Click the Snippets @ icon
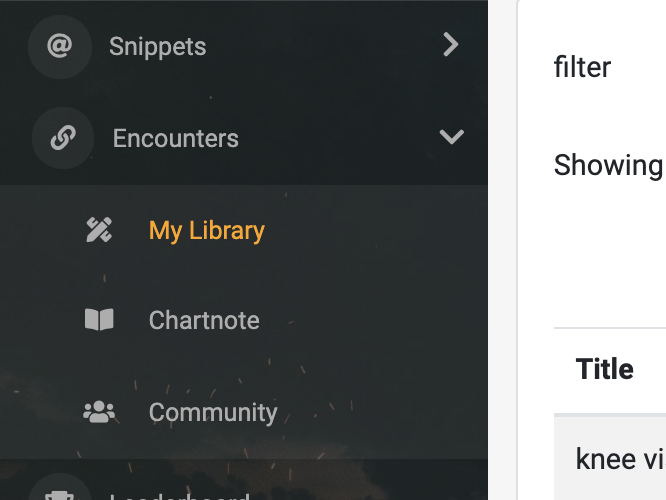The image size is (666, 500). coord(59,46)
